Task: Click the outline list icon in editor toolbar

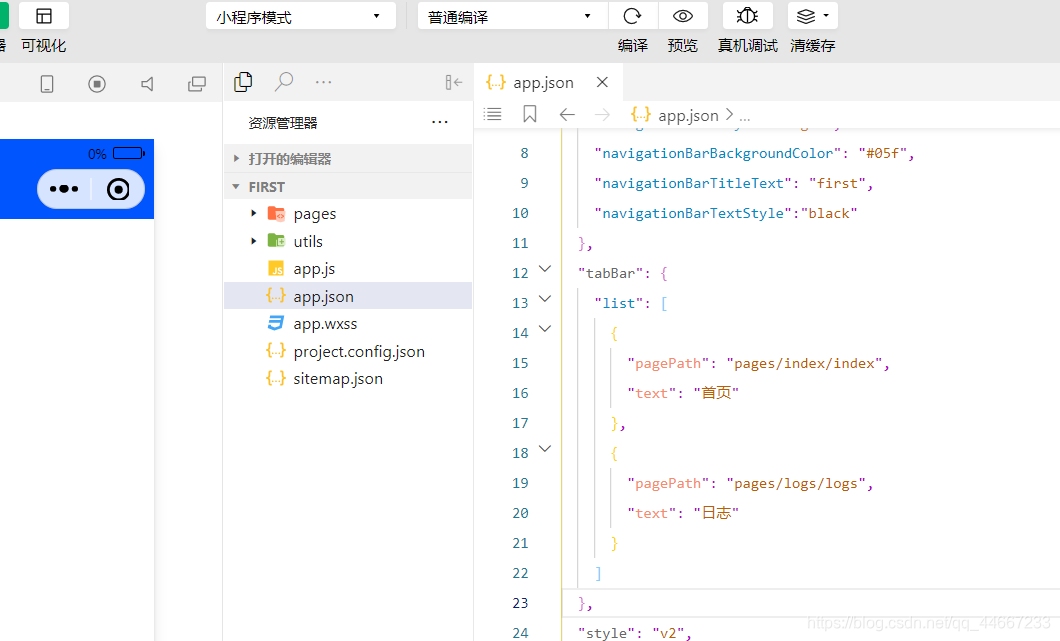Action: click(493, 115)
